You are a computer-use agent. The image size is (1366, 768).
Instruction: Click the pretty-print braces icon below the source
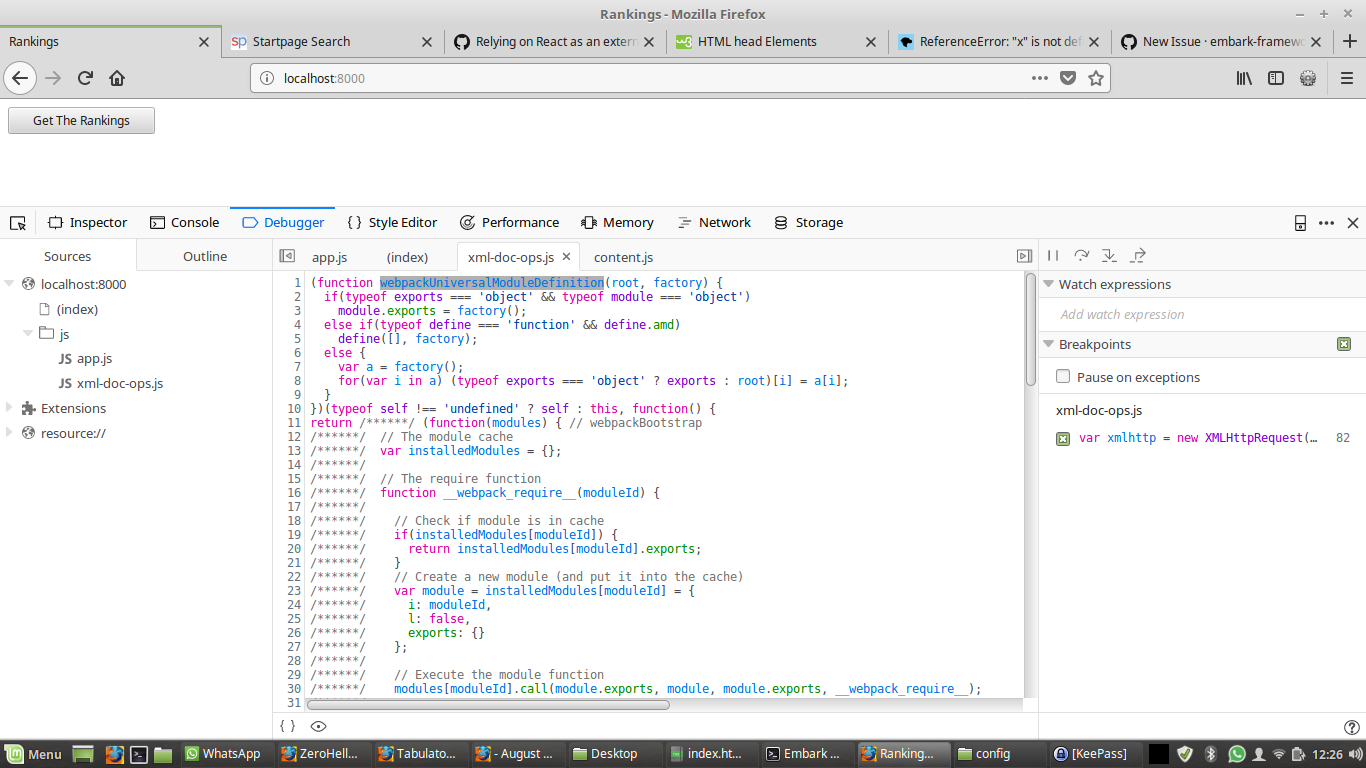pyautogui.click(x=287, y=726)
